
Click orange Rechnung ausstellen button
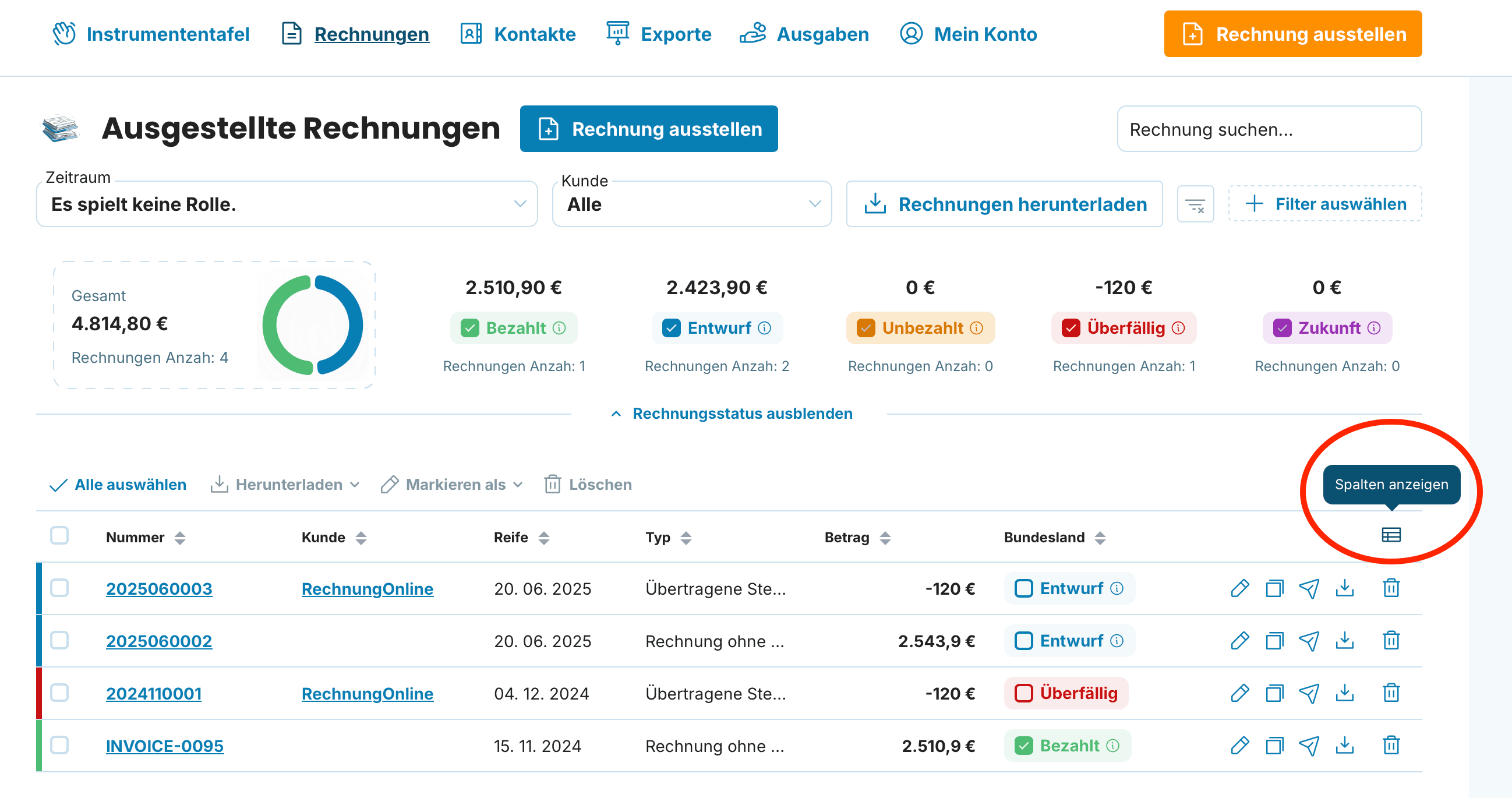[1292, 34]
